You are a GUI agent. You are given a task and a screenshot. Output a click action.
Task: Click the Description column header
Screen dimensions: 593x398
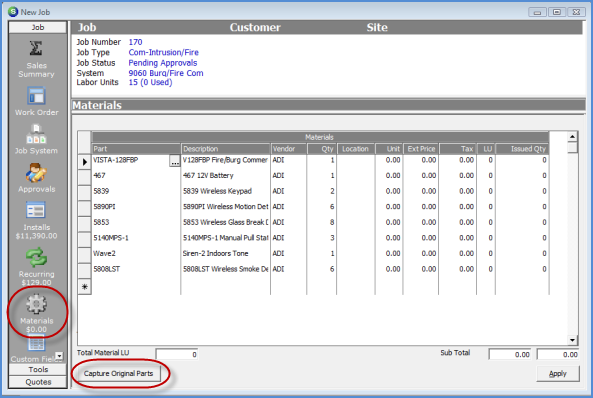click(x=226, y=149)
